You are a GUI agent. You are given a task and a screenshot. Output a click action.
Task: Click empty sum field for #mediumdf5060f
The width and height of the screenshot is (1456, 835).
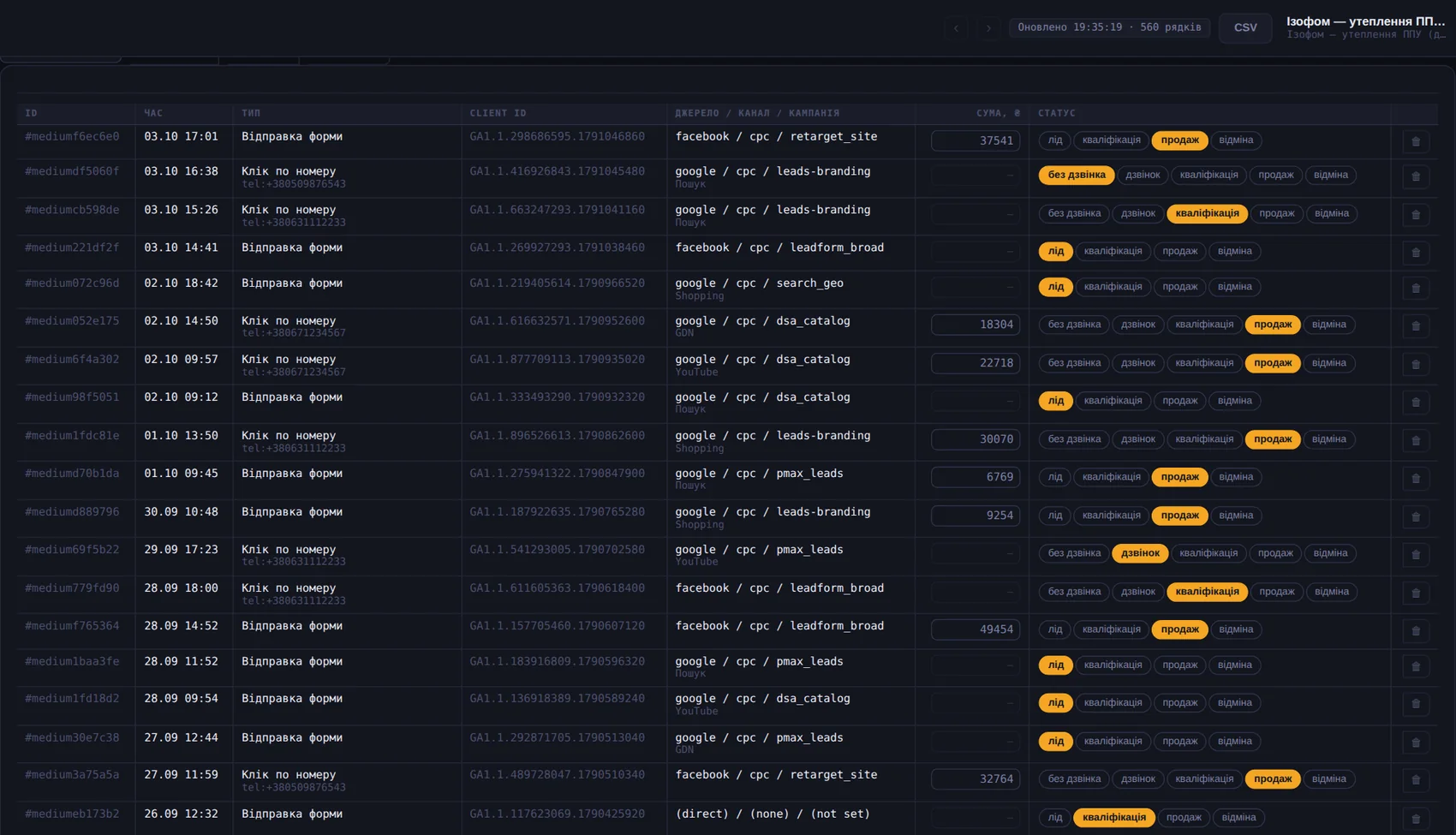coord(976,175)
